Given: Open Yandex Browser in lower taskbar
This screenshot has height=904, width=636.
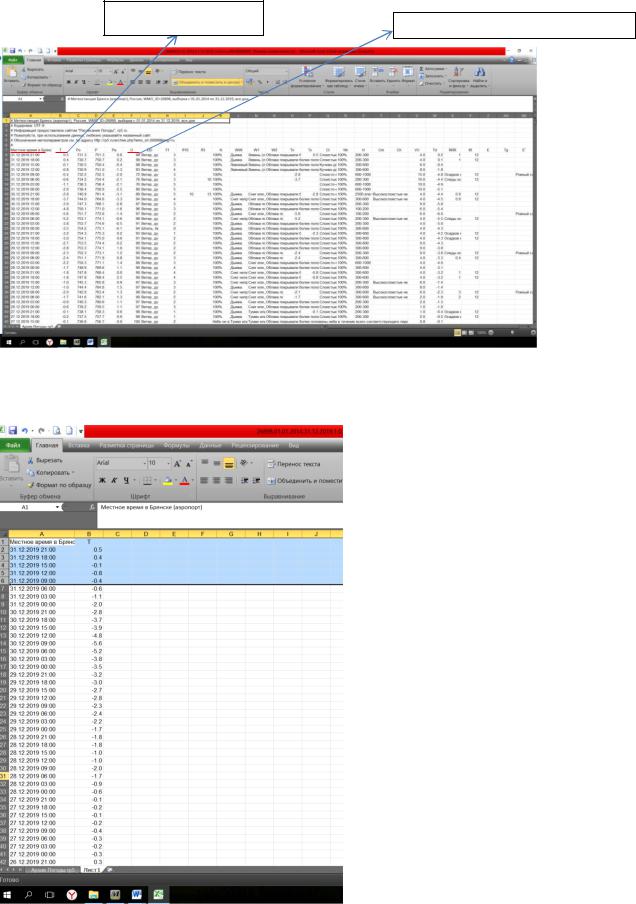Looking at the screenshot, I should point(71,895).
